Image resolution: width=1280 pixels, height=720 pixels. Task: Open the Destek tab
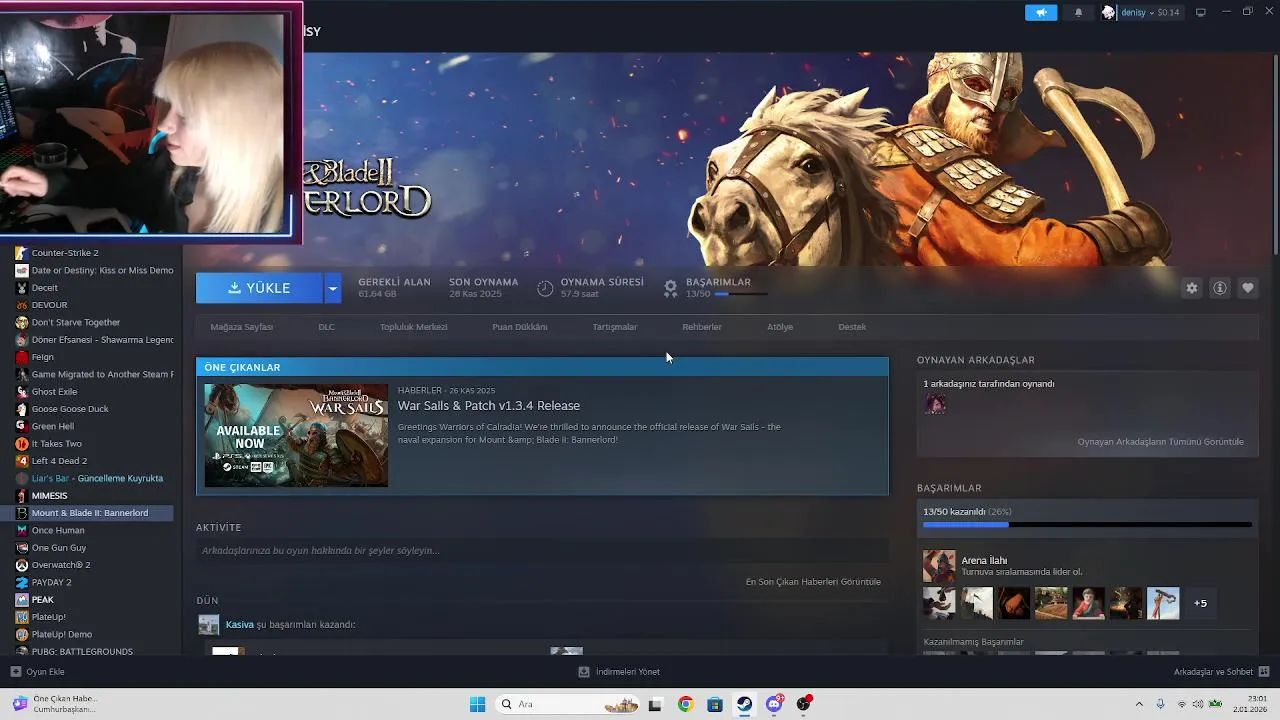tap(852, 327)
